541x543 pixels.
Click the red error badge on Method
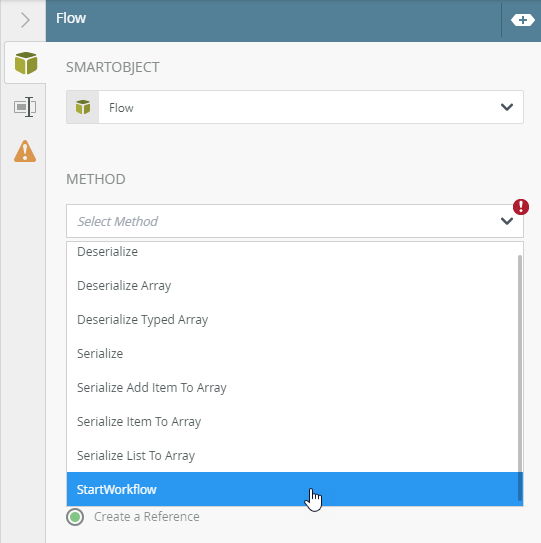(x=521, y=207)
